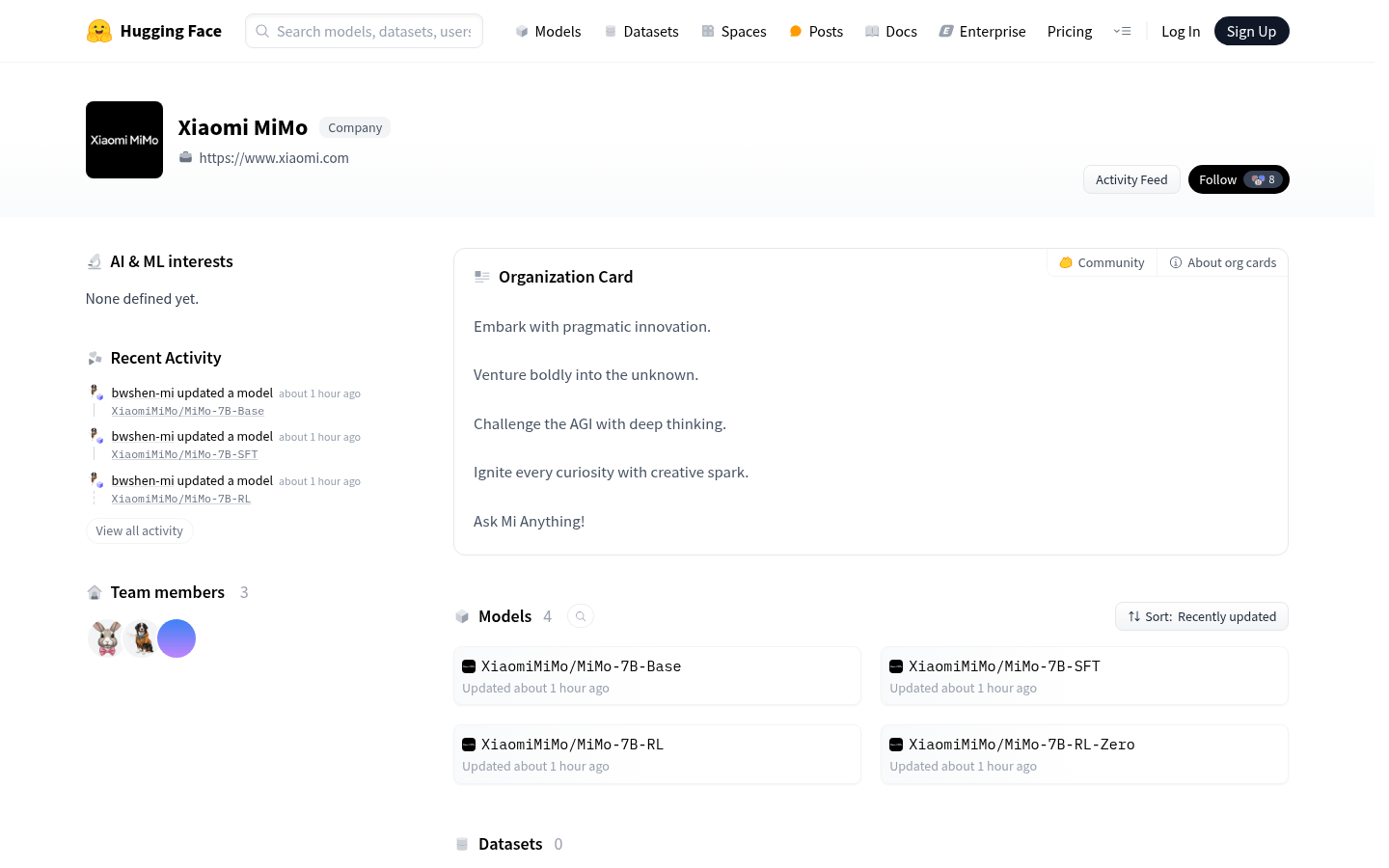1389x868 pixels.
Task: Click the Xiaomi MiMo title heading
Action: click(243, 127)
